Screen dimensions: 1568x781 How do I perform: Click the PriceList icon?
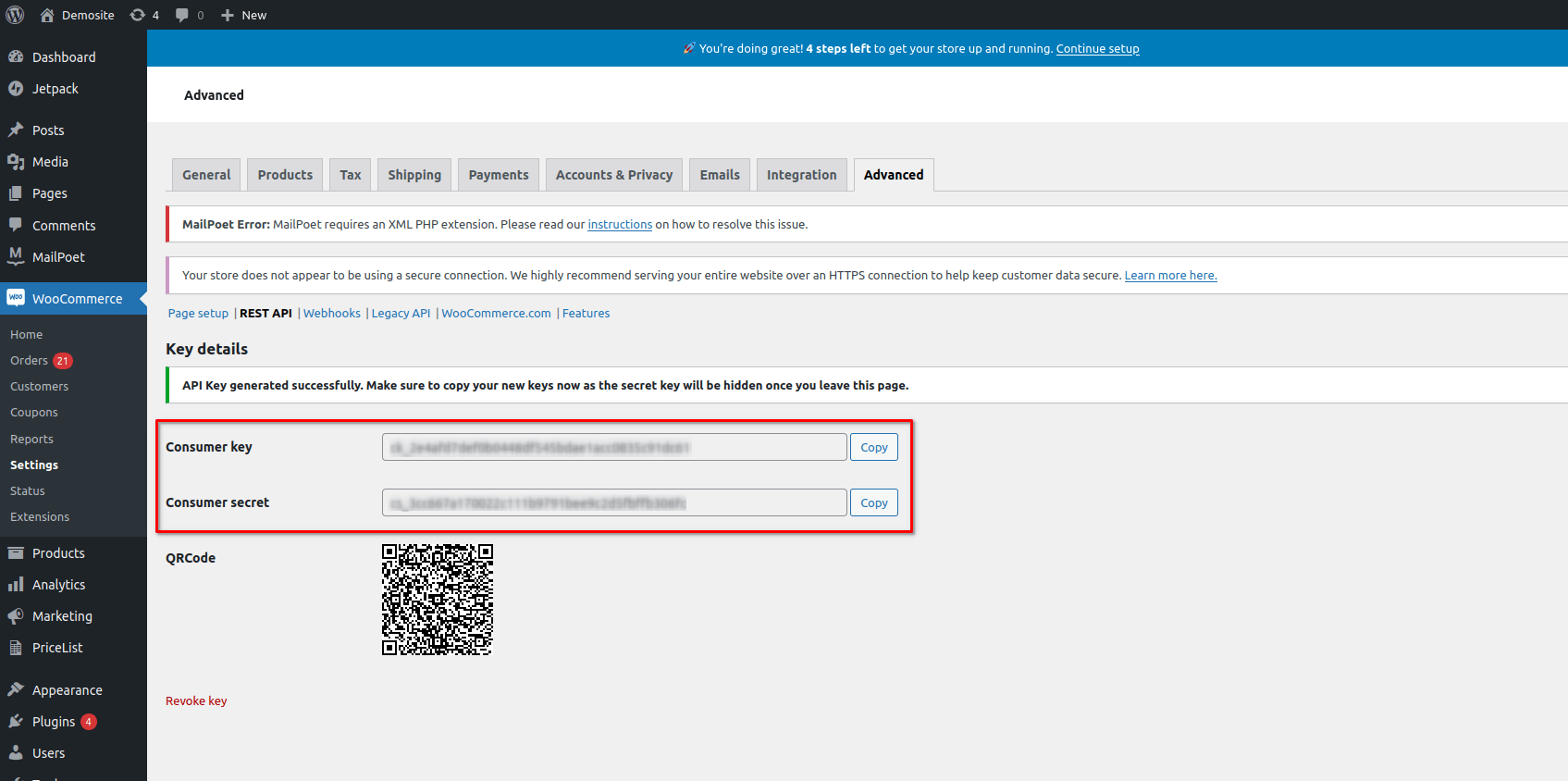click(x=16, y=648)
